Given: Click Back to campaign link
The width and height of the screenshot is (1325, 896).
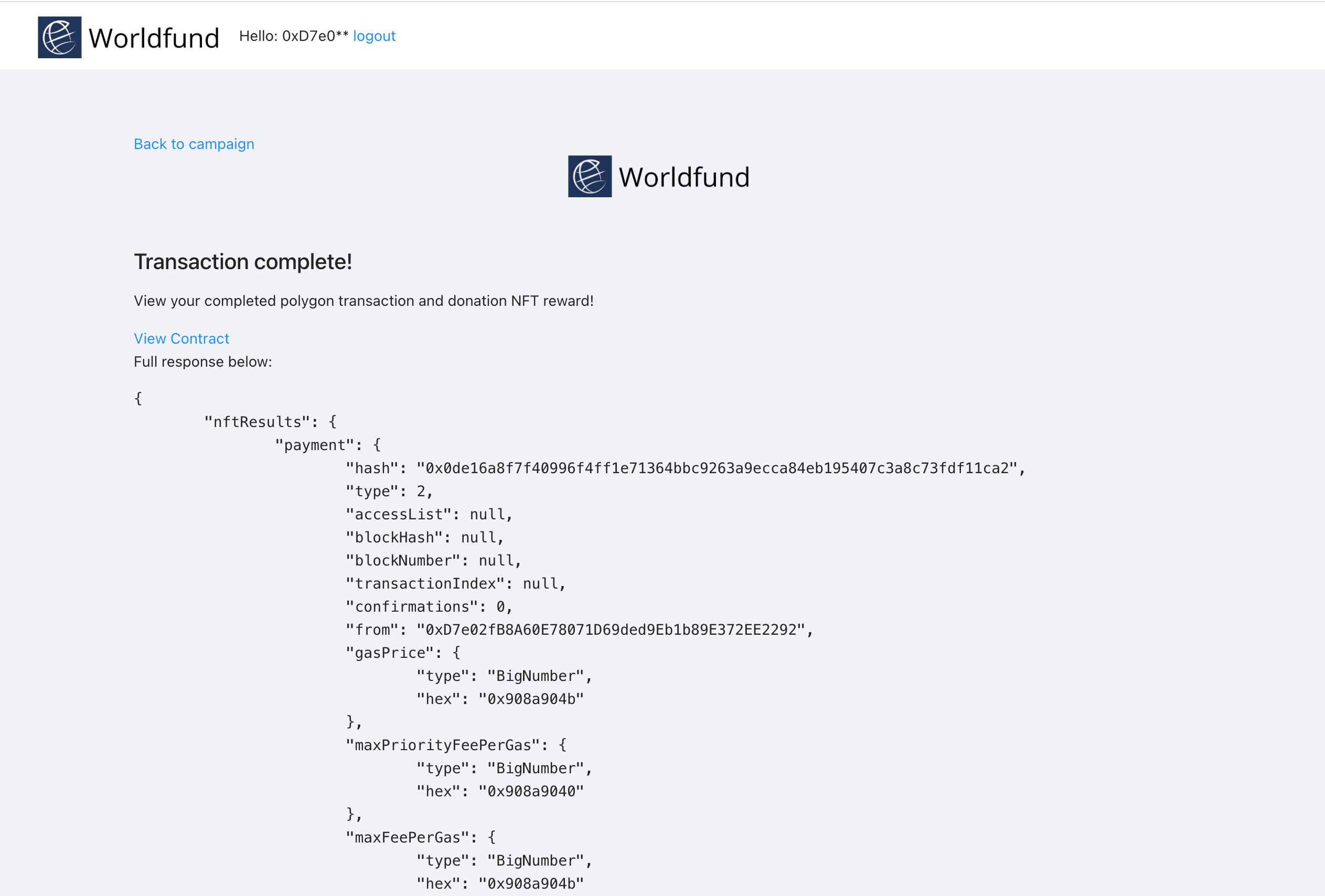Looking at the screenshot, I should coord(194,143).
